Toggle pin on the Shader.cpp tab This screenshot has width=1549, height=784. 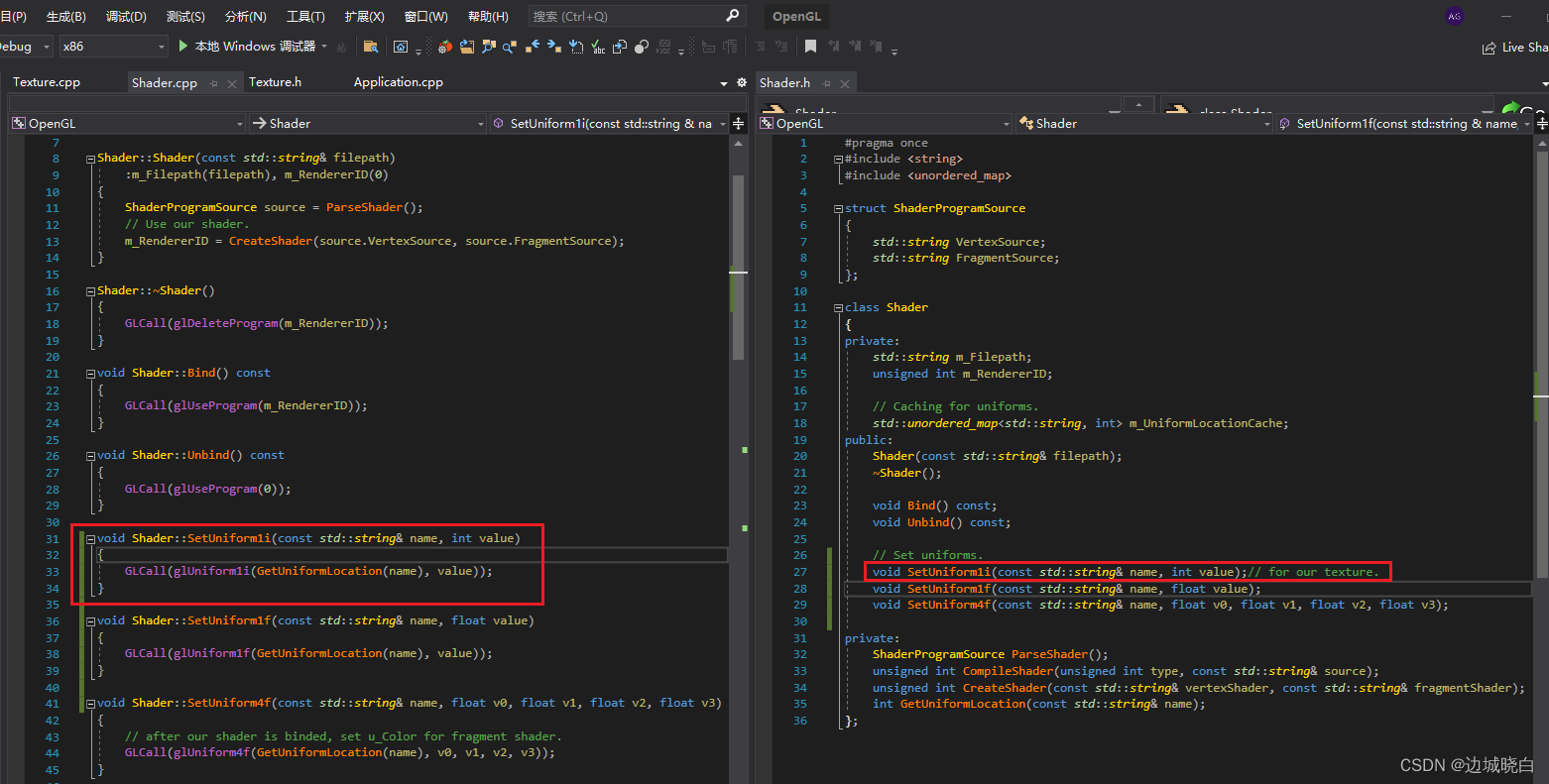pos(214,83)
